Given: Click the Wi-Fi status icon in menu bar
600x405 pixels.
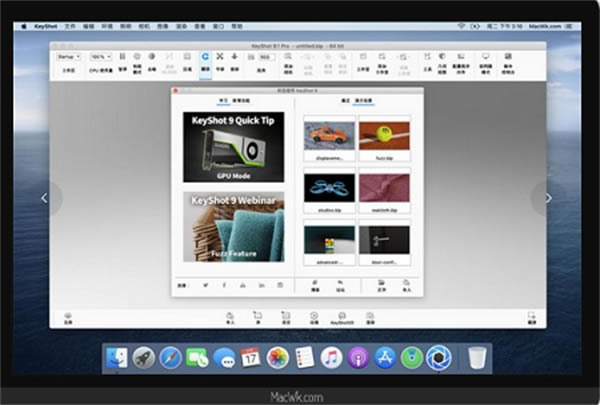Looking at the screenshot, I should coord(461,26).
